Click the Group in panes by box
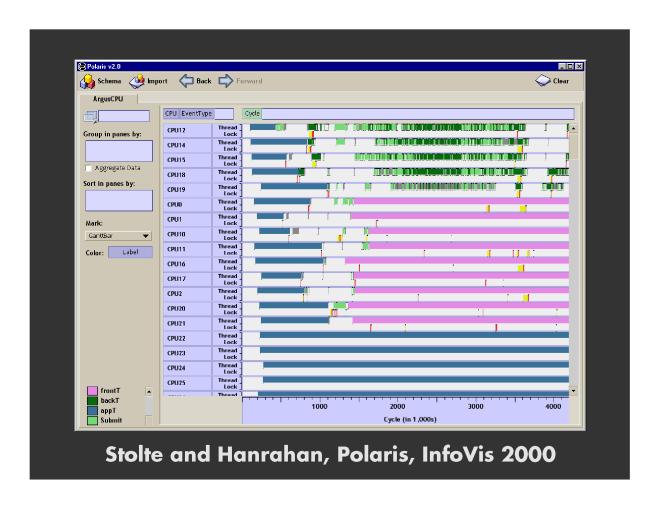Viewport: 660px width, 510px height. tap(119, 151)
